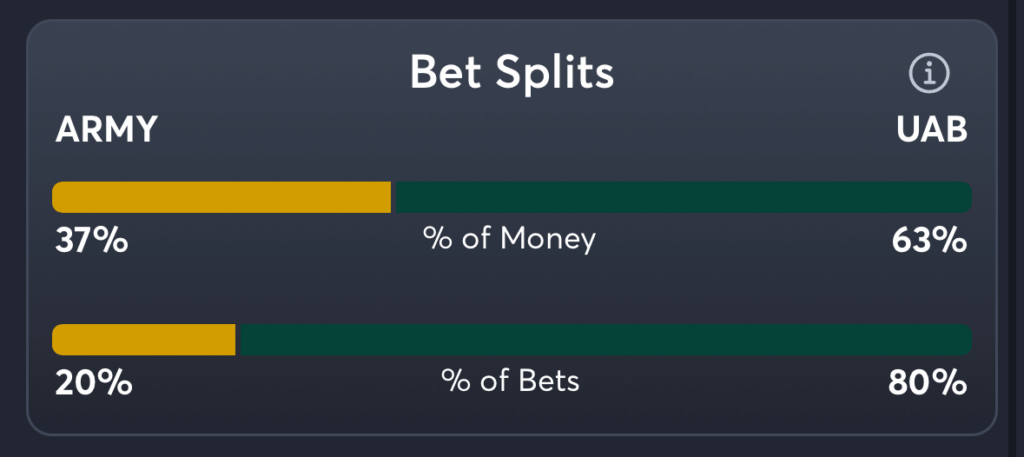
Task: Click the rounded right end of the bets bar
Action: click(965, 340)
